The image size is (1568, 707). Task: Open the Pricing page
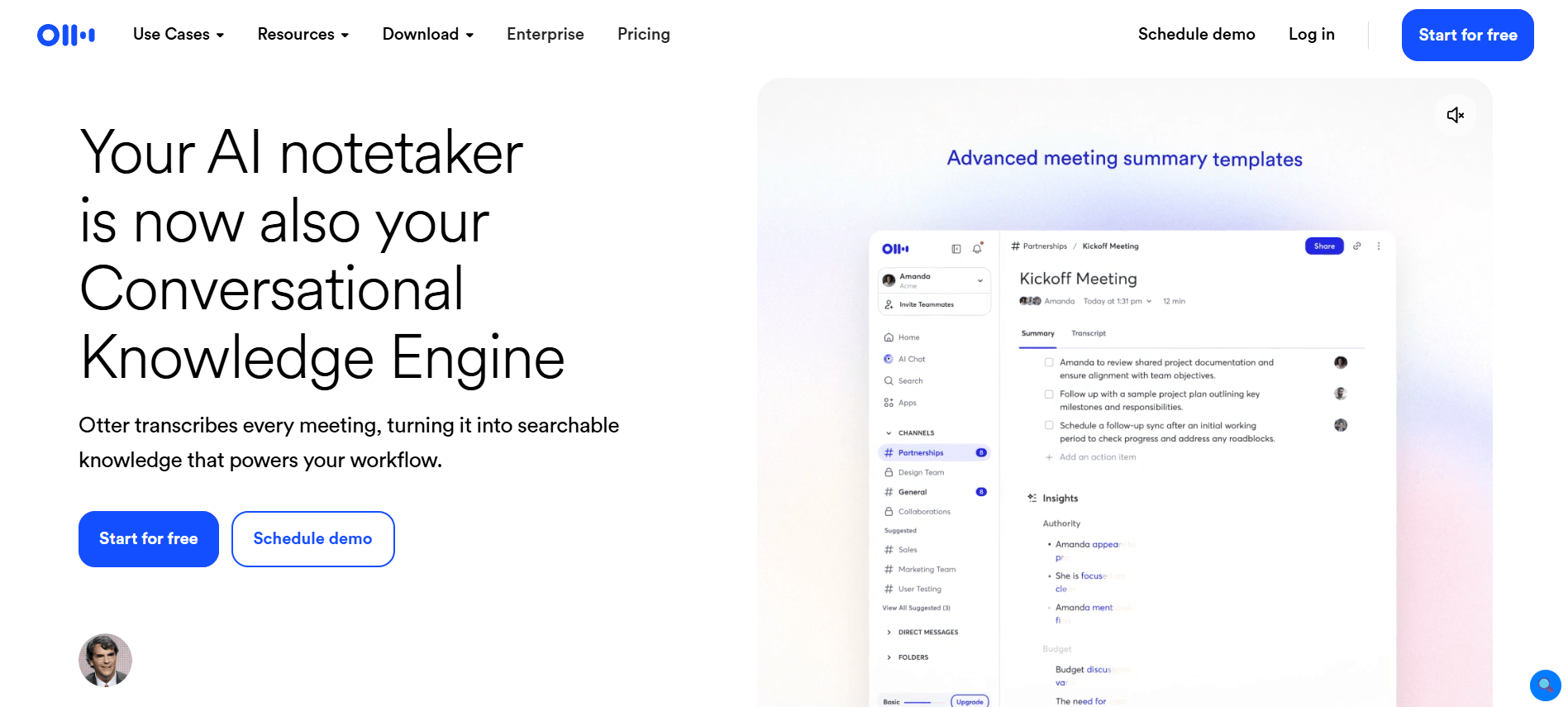point(644,35)
